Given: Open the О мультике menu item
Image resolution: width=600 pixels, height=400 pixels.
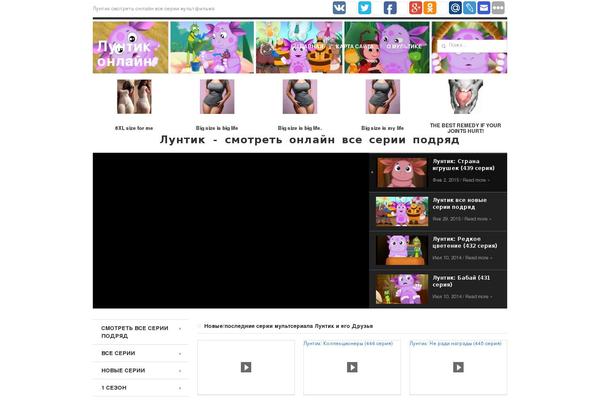Looking at the screenshot, I should [404, 46].
